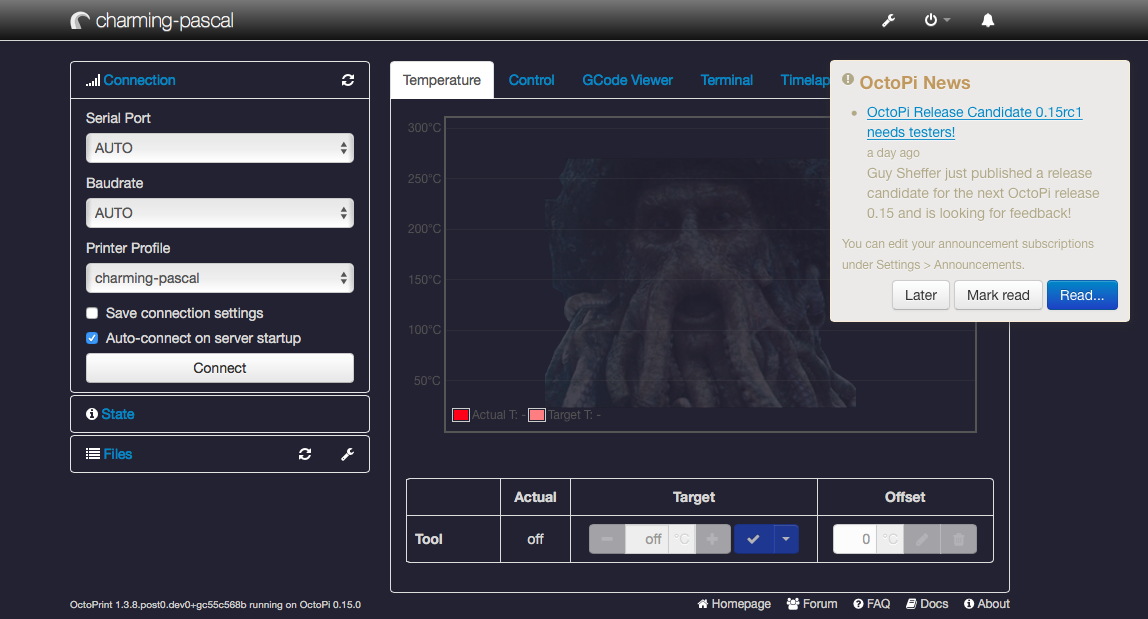Viewport: 1148px width, 619px height.
Task: Click the pink Target T legend swatch
Action: tap(537, 415)
